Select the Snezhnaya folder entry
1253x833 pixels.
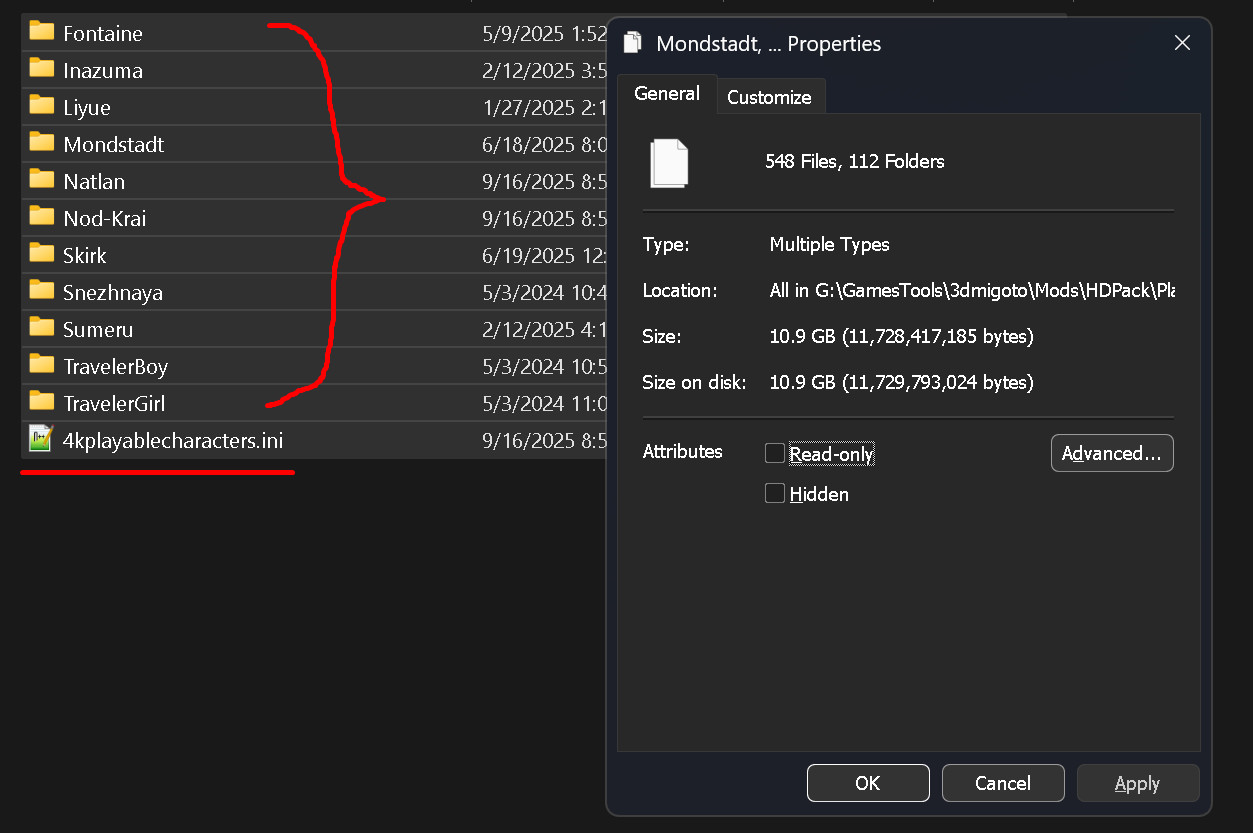(x=113, y=292)
